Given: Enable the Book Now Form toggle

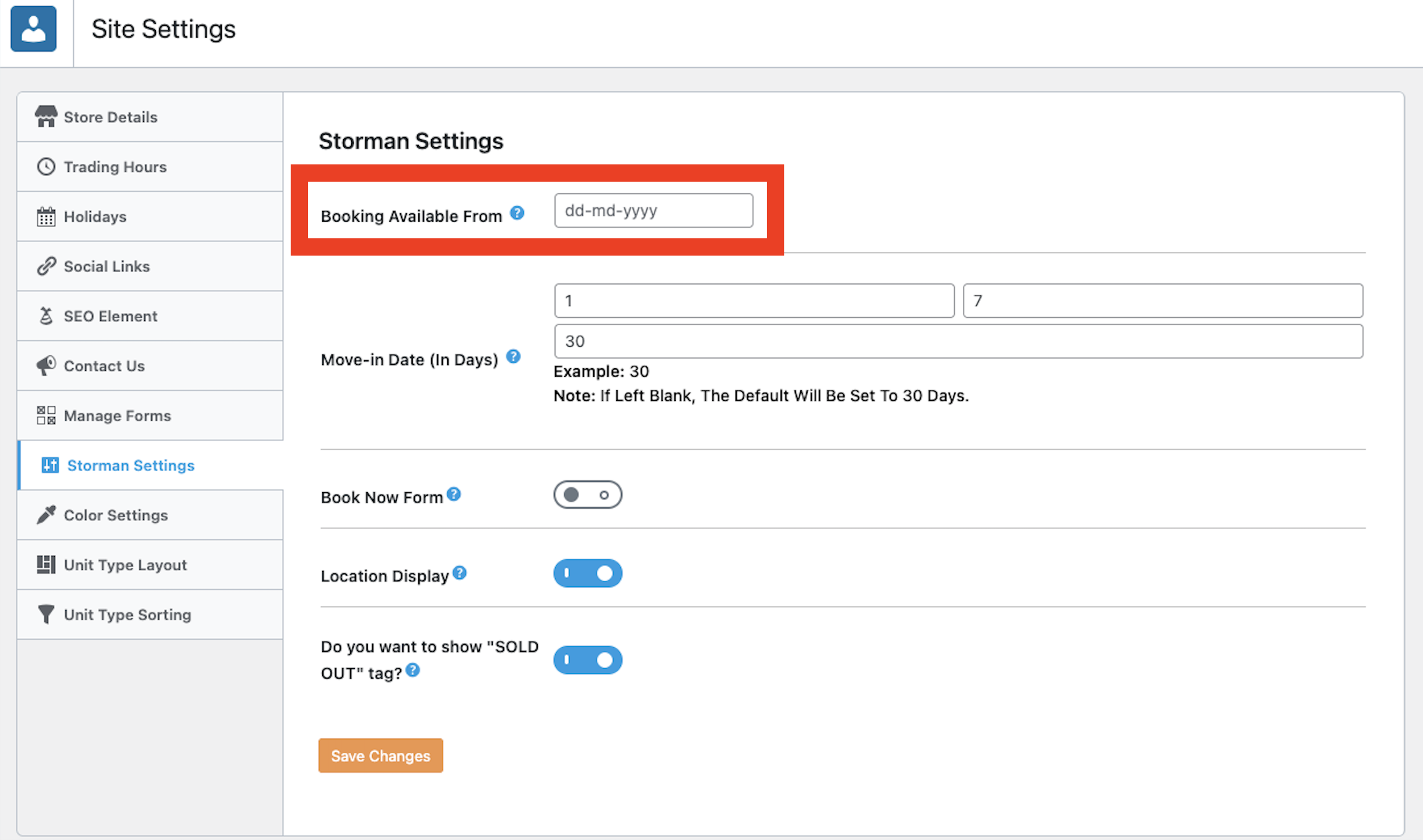Looking at the screenshot, I should pos(588,495).
